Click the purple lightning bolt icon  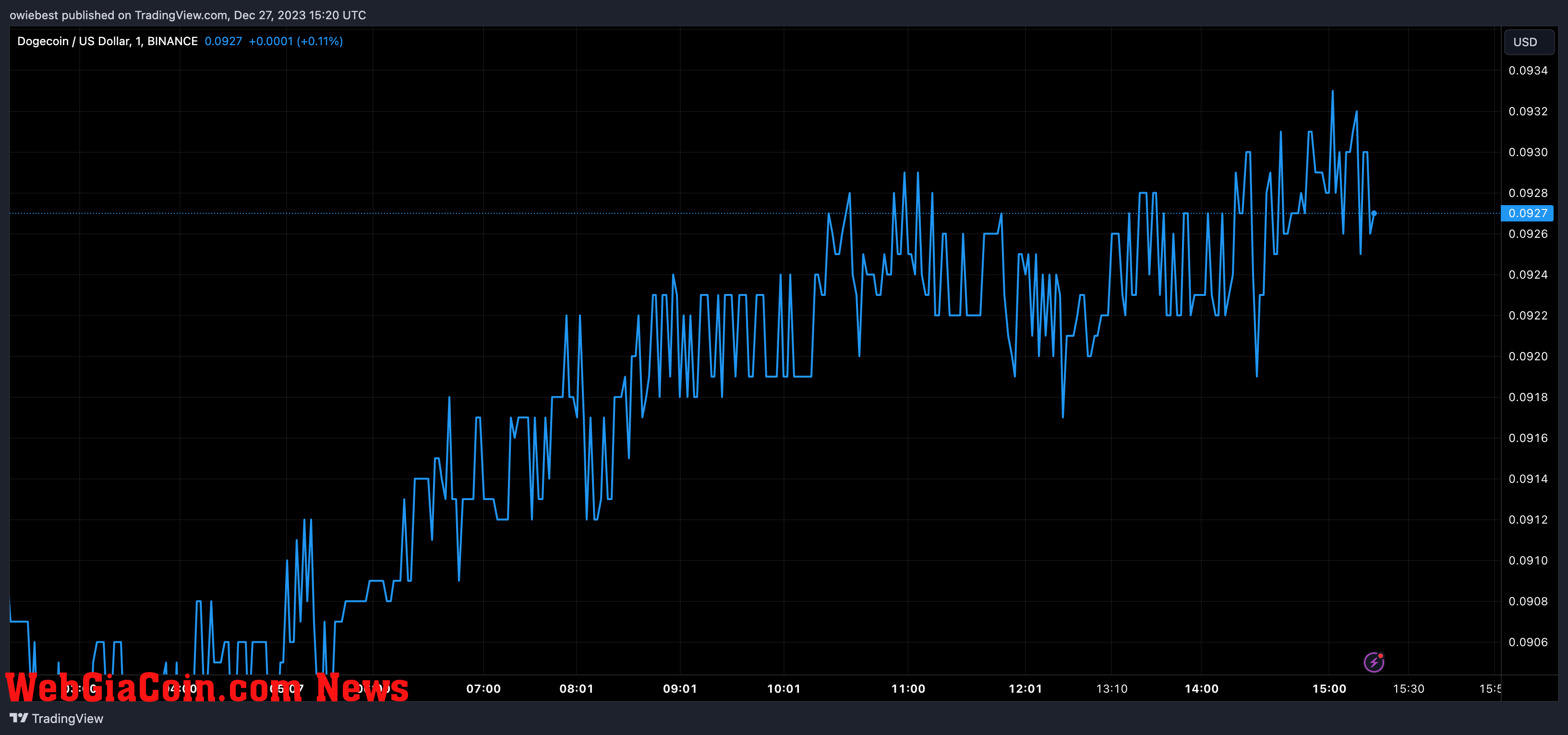coord(1374,662)
